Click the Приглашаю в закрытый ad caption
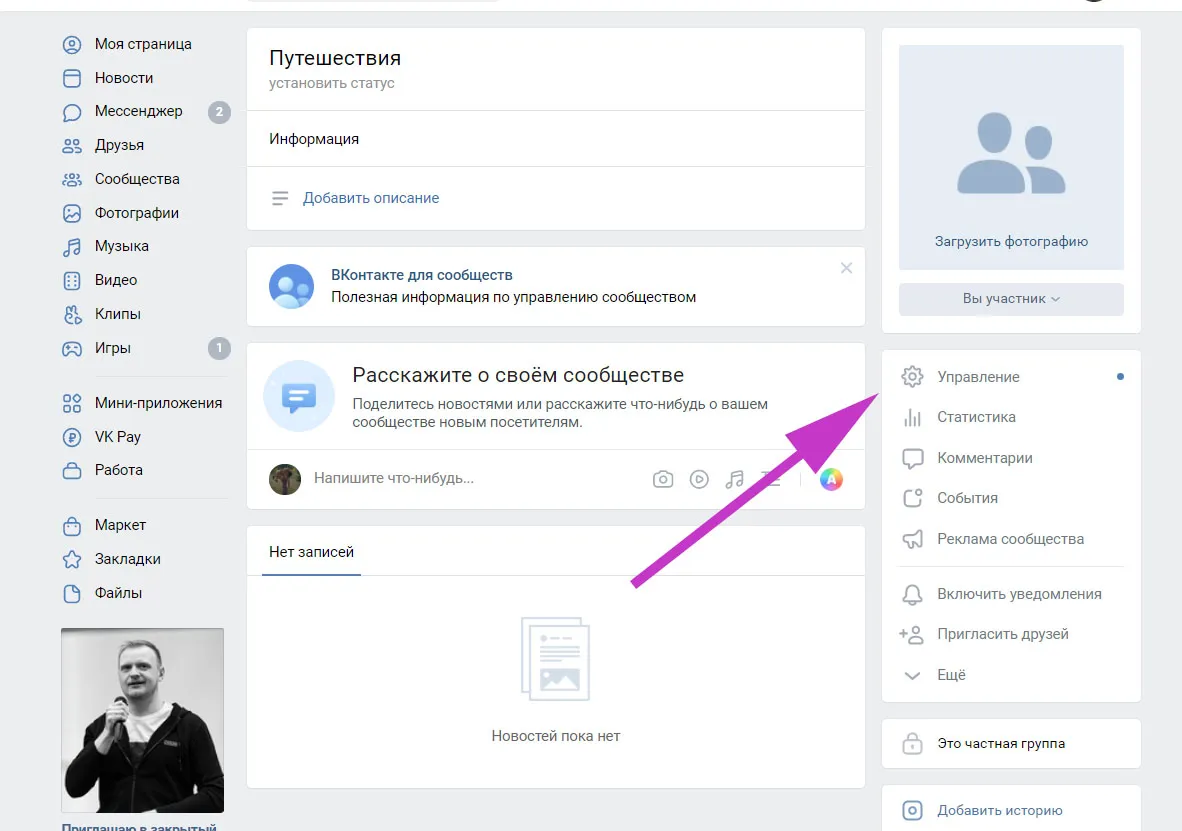This screenshot has height=831, width=1182. point(139,827)
